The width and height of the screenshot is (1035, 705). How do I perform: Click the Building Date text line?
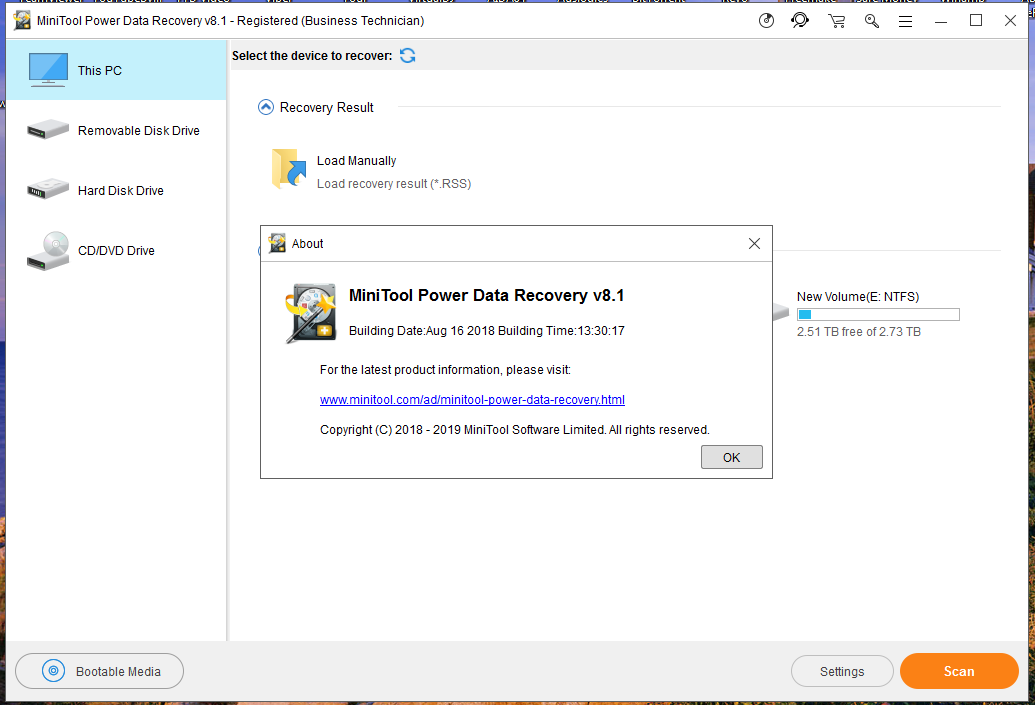[486, 331]
